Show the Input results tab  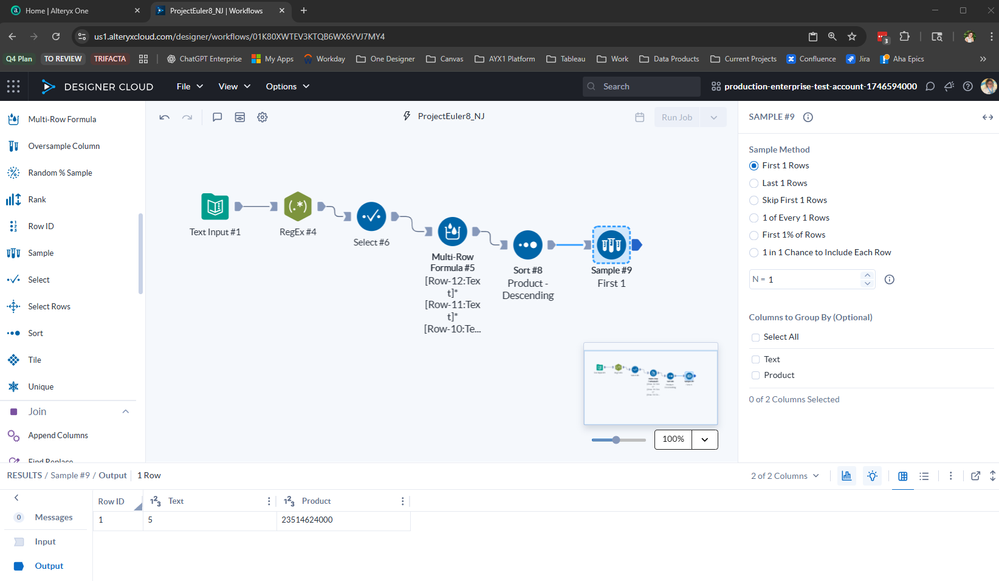click(x=45, y=542)
